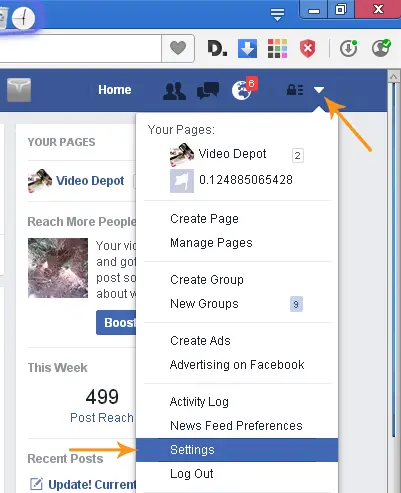Click the 2 notification badge for Video Depot

click(x=298, y=156)
